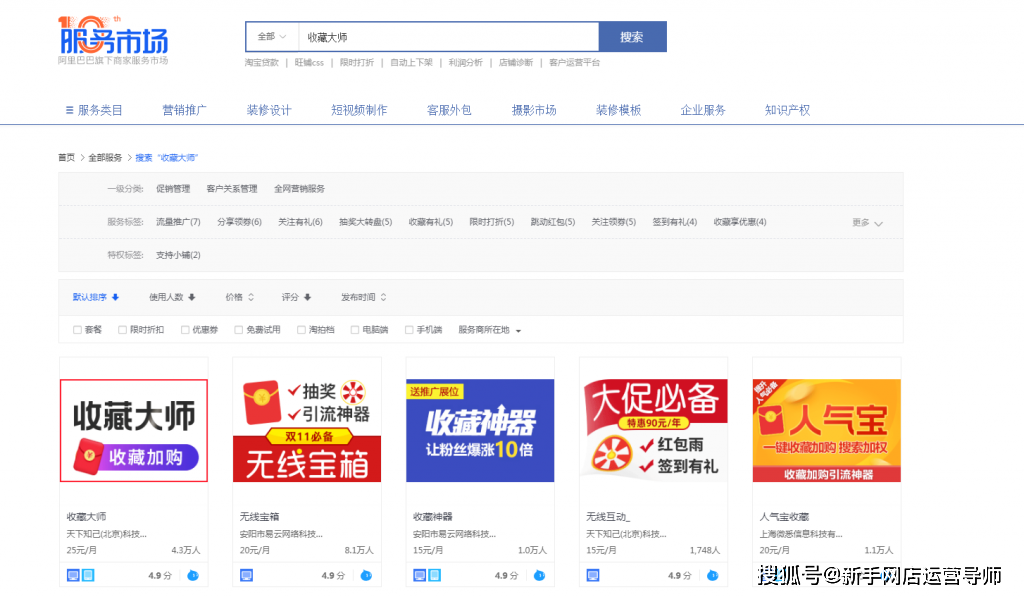This screenshot has width=1024, height=597.
Task: Open the 无线宝箱 product thumbnail
Action: (x=307, y=430)
